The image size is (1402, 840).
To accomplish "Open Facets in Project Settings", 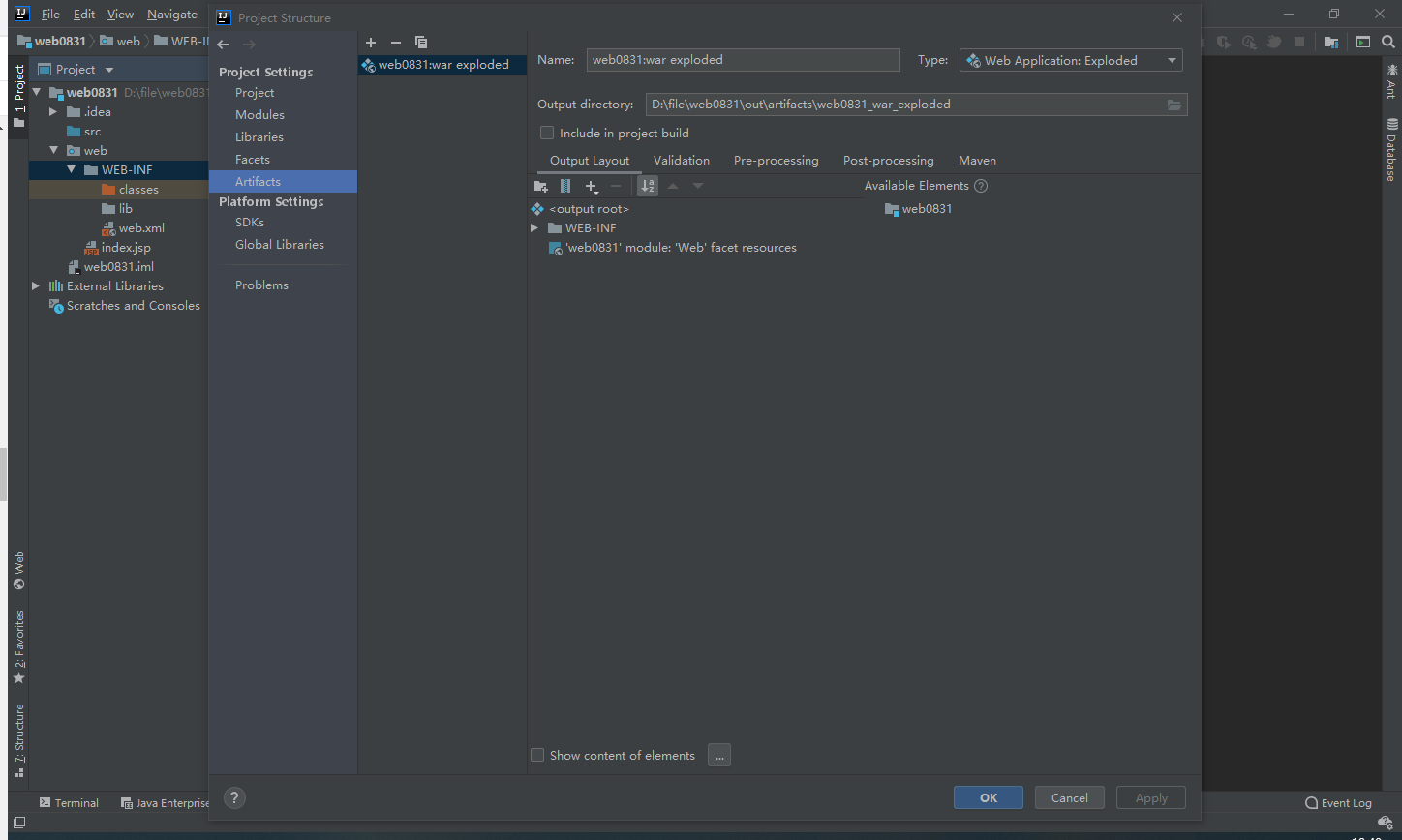I will click(x=253, y=160).
